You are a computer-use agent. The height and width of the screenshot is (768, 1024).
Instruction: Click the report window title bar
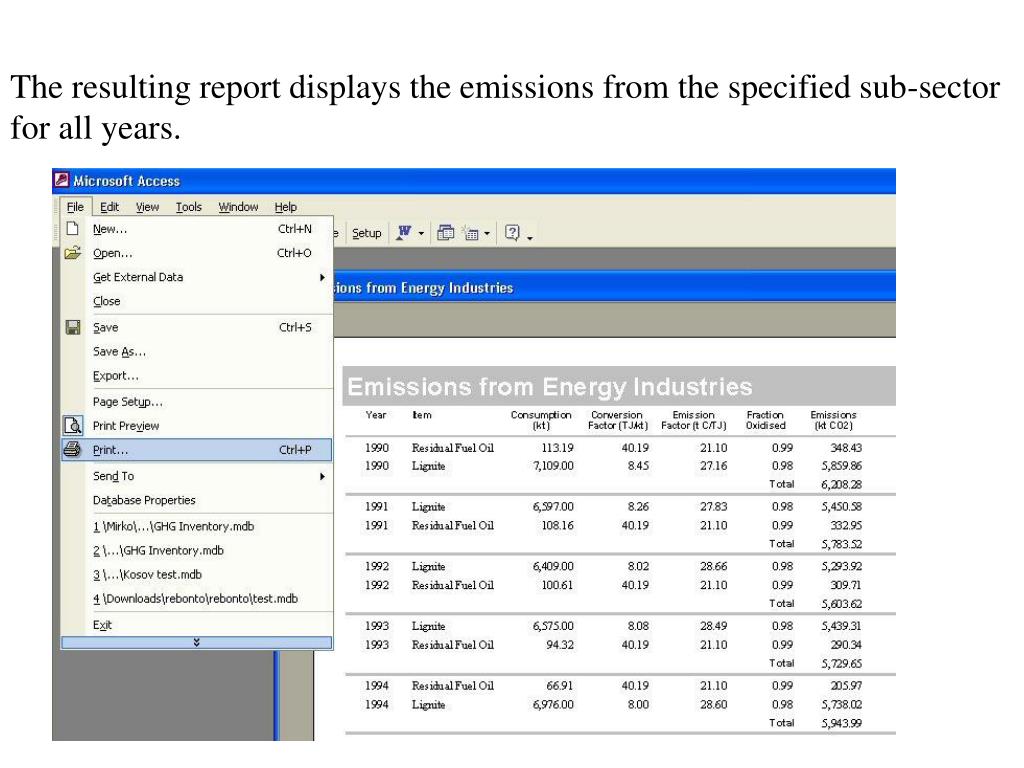point(614,287)
